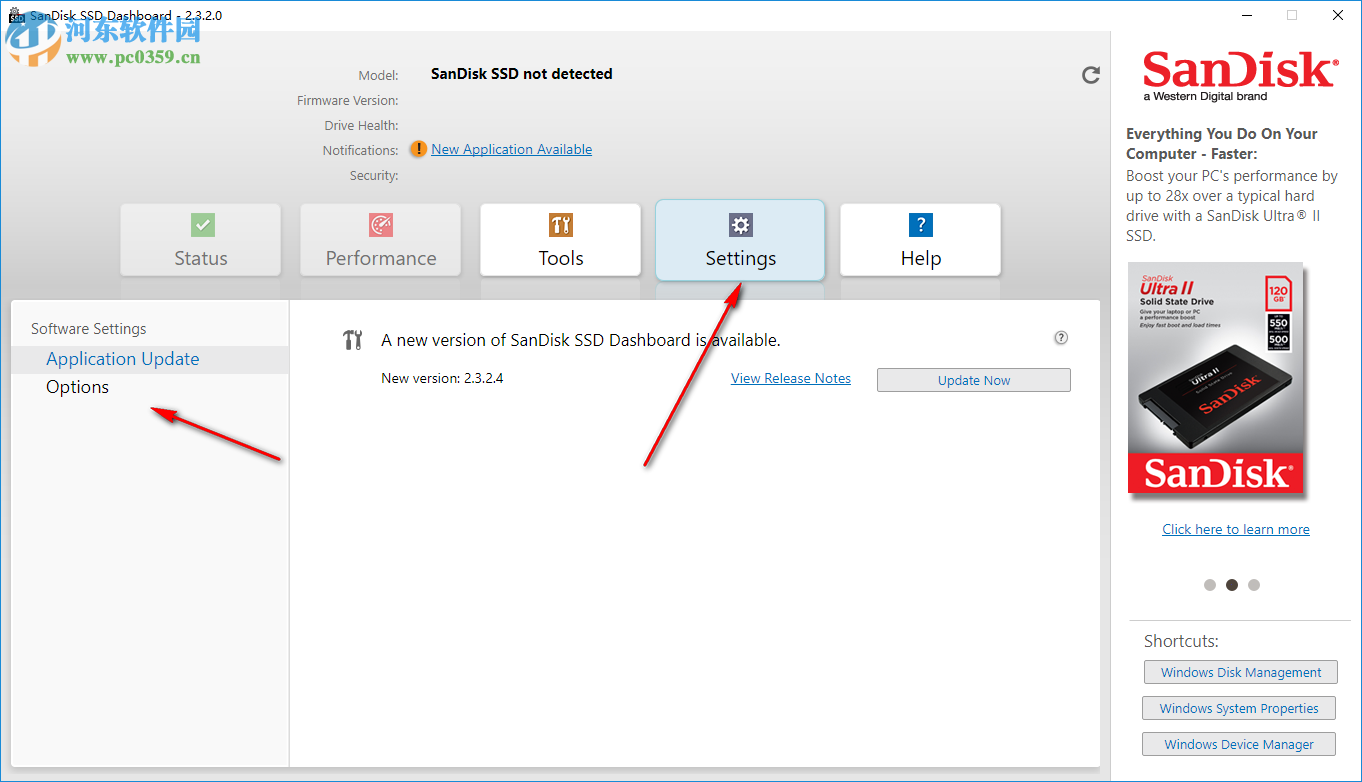Viewport: 1362px width, 782px height.
Task: Close the SanDisk SSD Dashboard window
Action: (1338, 15)
